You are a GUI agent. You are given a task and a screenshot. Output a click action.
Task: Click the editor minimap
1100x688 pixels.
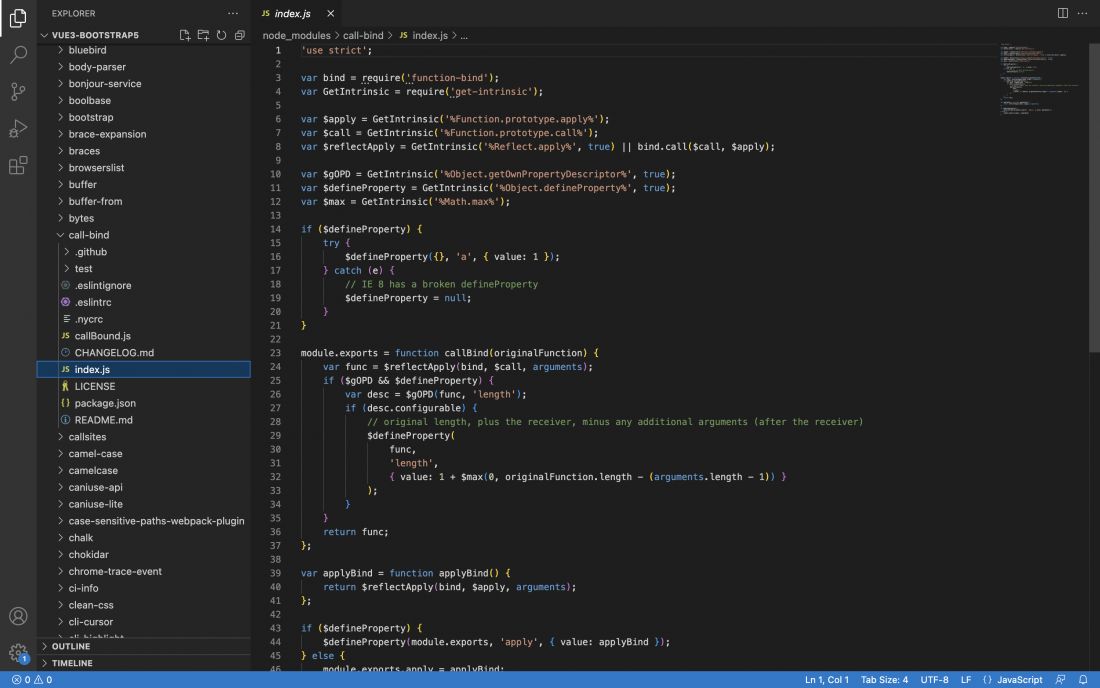coord(1043,77)
